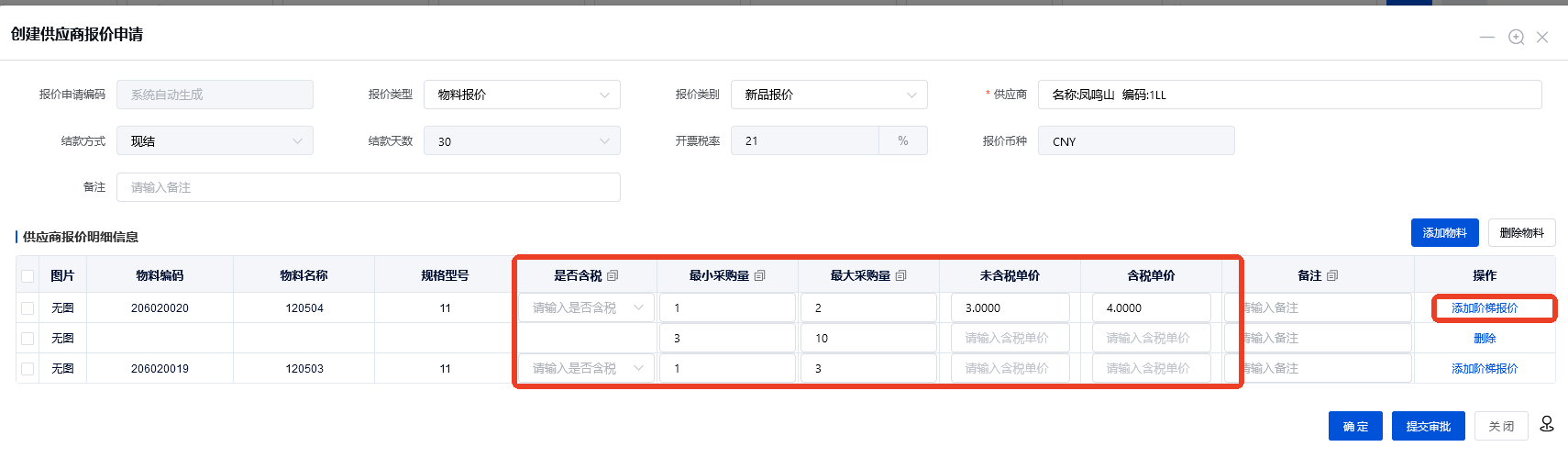Click batch-fill icon beside 最小采购量 header

(x=759, y=275)
